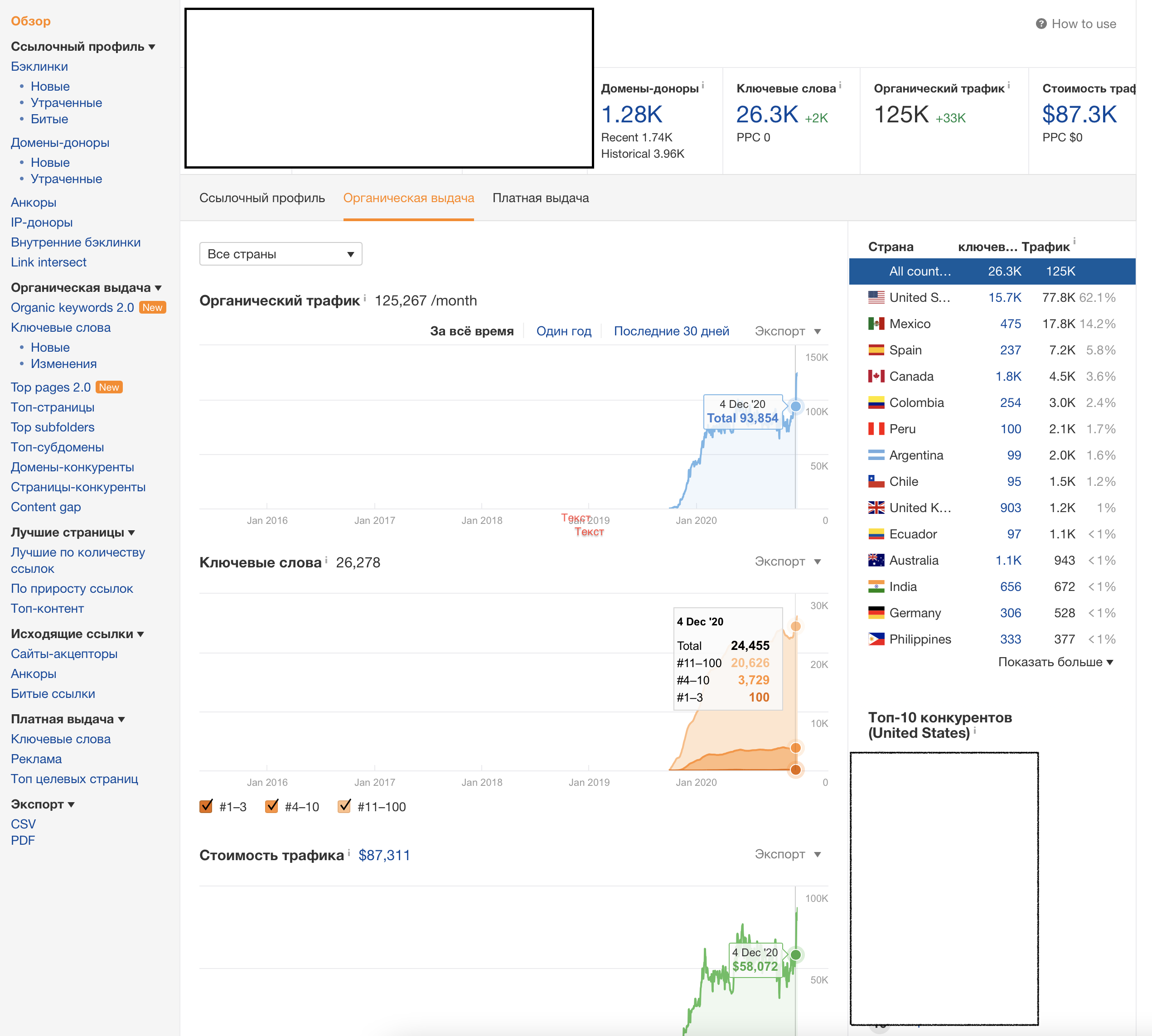Select the Один год time range
This screenshot has height=1036, width=1152.
(x=563, y=331)
